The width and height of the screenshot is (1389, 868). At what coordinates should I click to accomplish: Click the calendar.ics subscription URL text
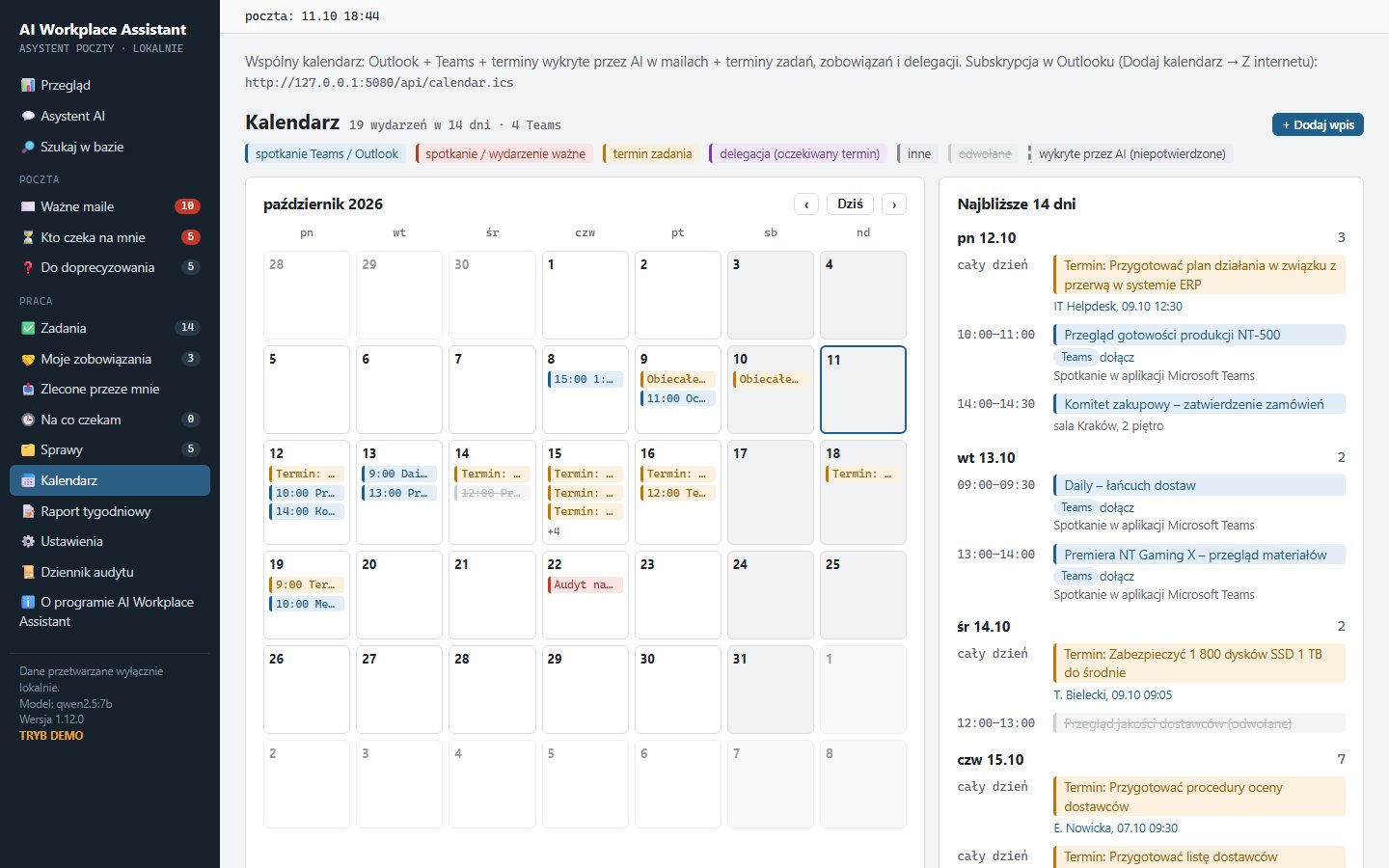tap(379, 83)
